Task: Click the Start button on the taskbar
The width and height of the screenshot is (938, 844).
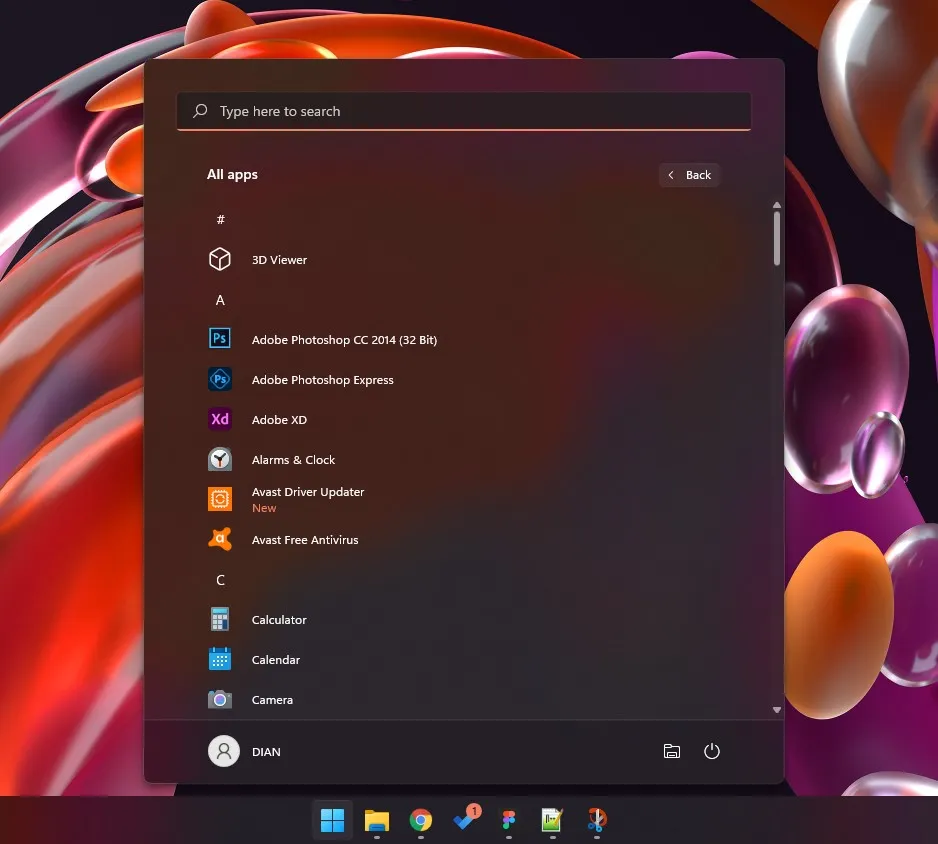Action: coord(332,821)
